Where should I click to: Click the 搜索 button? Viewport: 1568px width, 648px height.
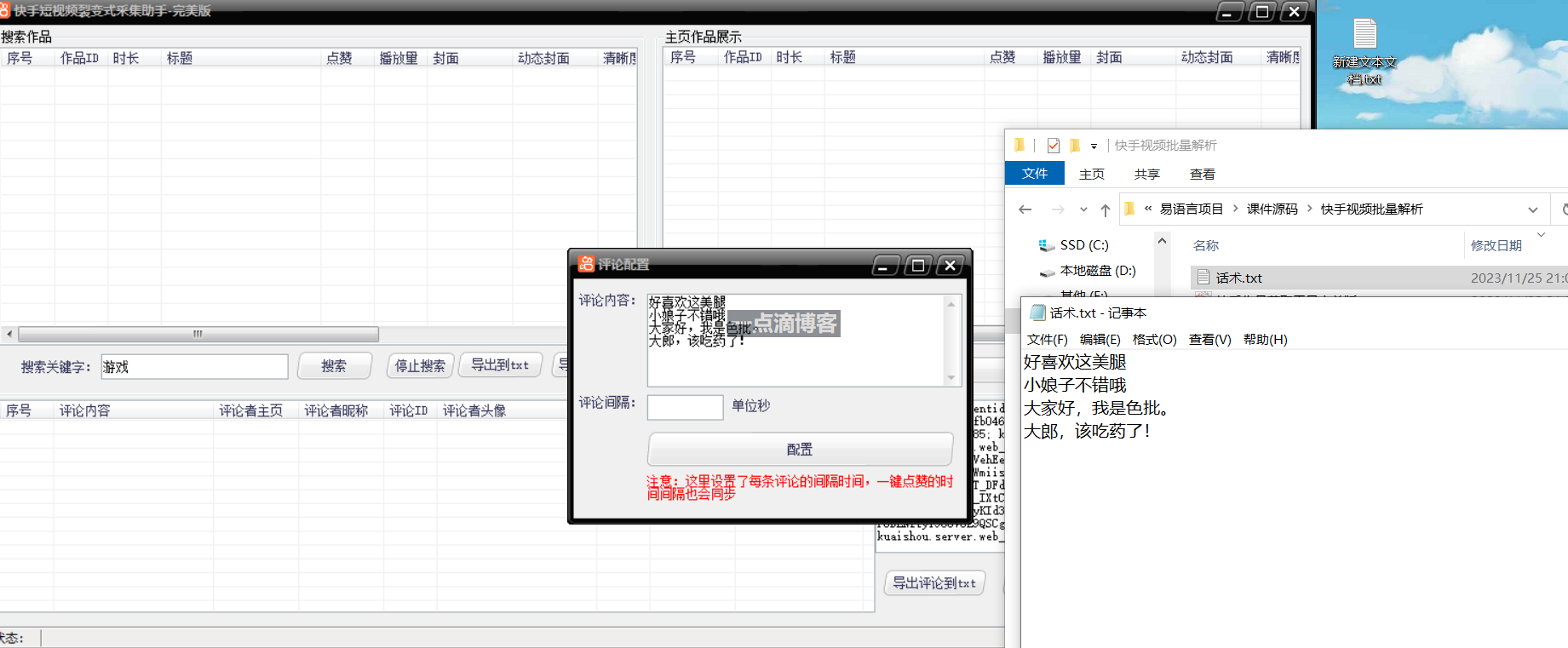[x=334, y=366]
